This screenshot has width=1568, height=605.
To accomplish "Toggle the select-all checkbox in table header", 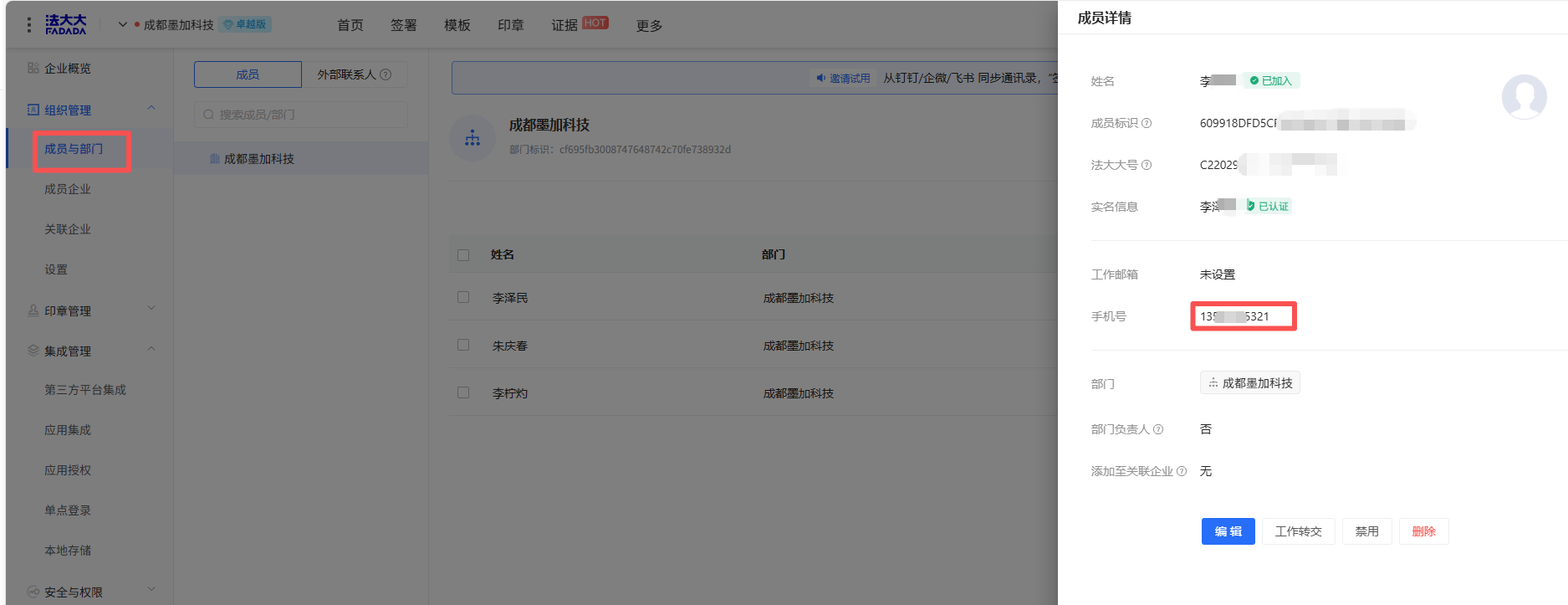I will (x=463, y=254).
